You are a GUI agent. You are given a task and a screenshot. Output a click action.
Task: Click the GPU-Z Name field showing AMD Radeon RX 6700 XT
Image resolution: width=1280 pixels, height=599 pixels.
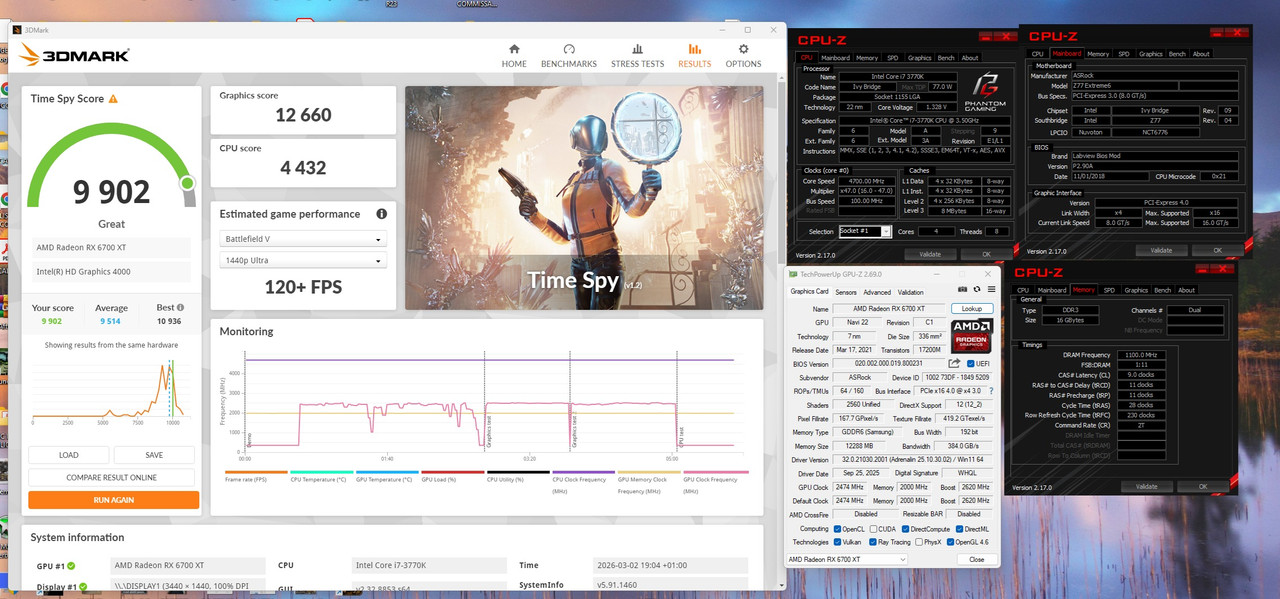889,309
